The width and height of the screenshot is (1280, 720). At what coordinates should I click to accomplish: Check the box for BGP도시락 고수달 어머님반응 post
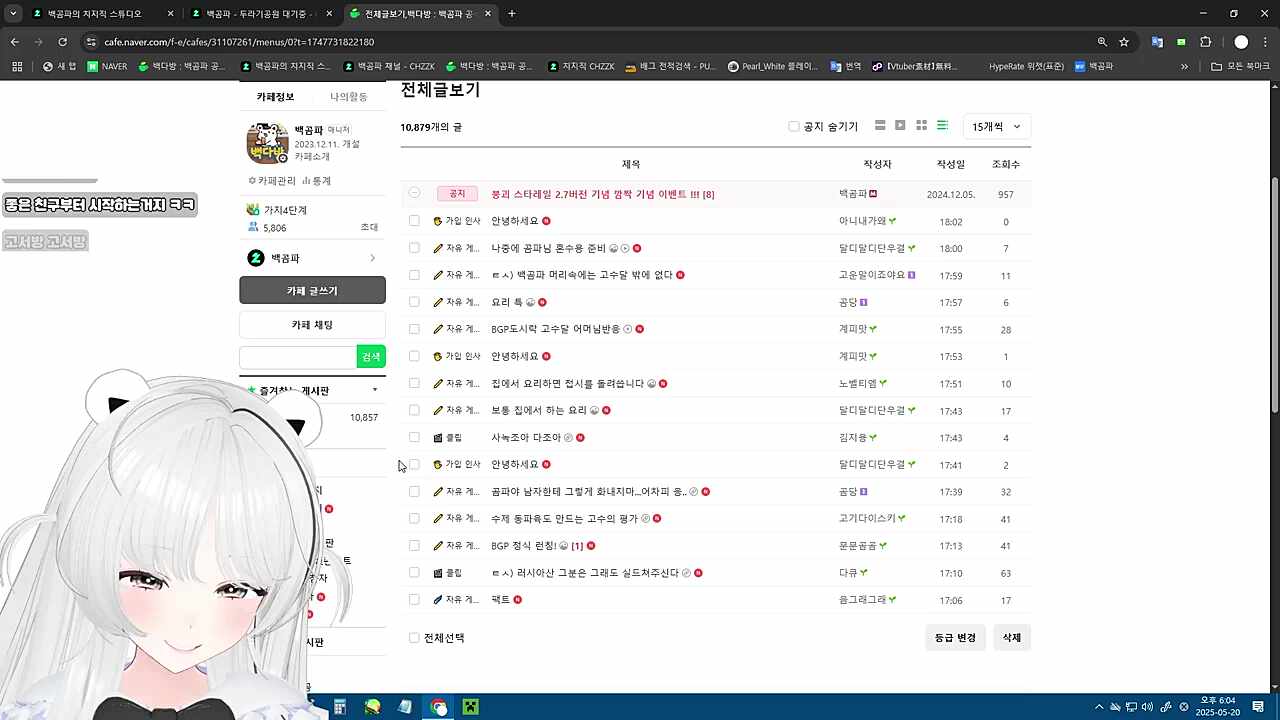[414, 329]
